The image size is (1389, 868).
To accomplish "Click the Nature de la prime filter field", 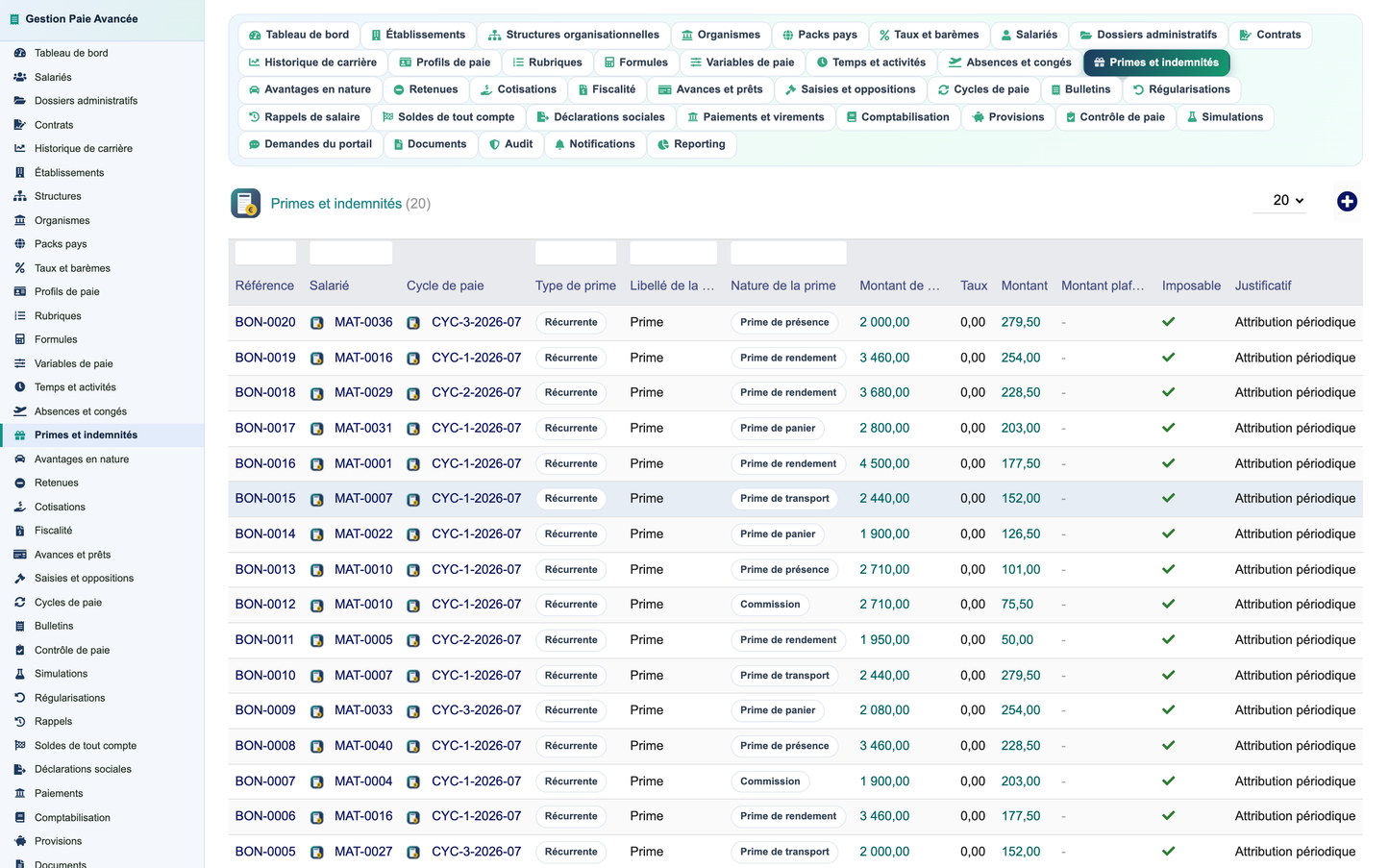I will click(788, 253).
